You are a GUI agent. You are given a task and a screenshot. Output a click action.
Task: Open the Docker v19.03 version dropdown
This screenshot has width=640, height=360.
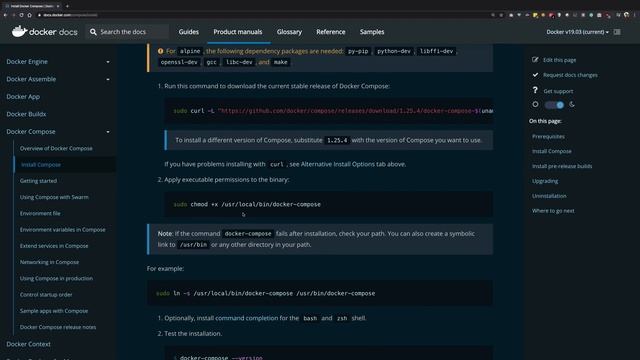[578, 32]
